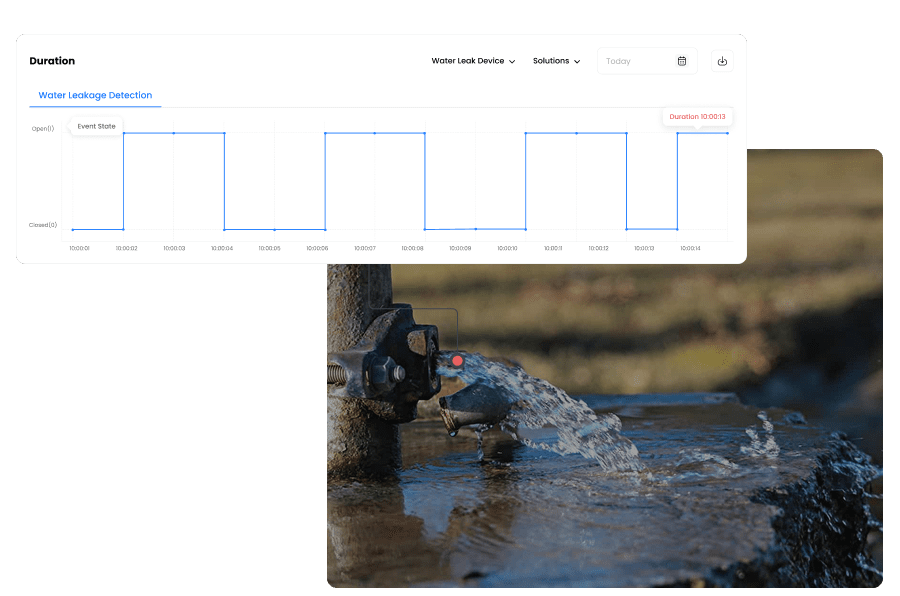This screenshot has height=596, width=900.
Task: Open the Solutions dropdown
Action: pos(556,61)
